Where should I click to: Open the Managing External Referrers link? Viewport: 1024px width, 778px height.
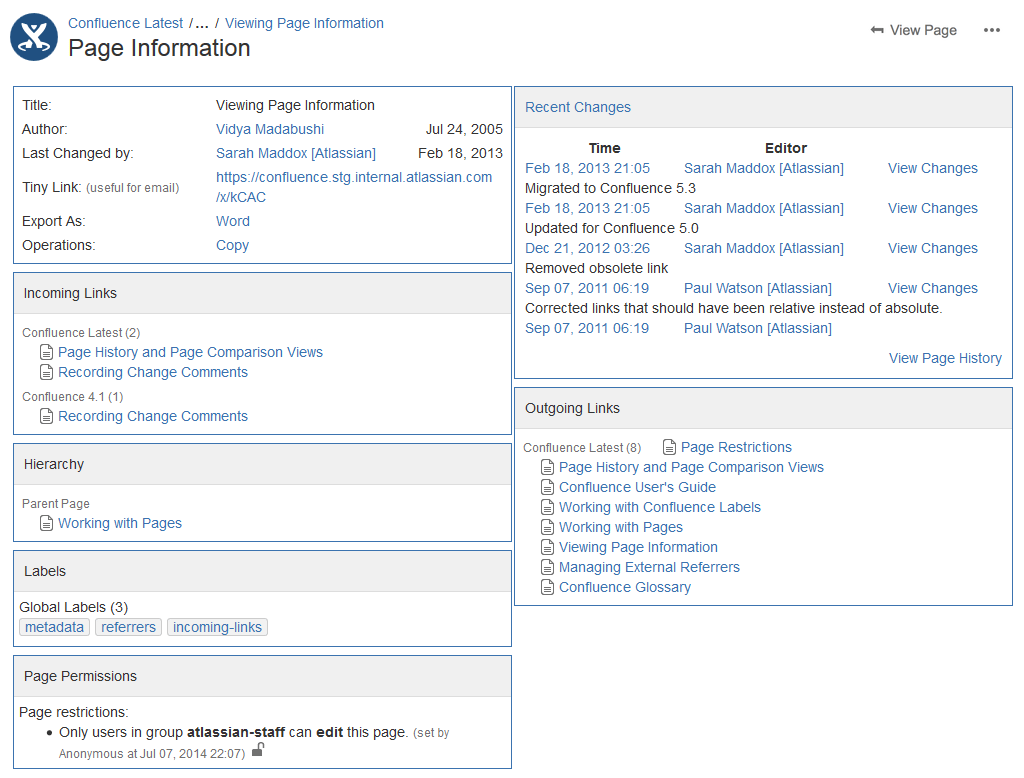649,568
